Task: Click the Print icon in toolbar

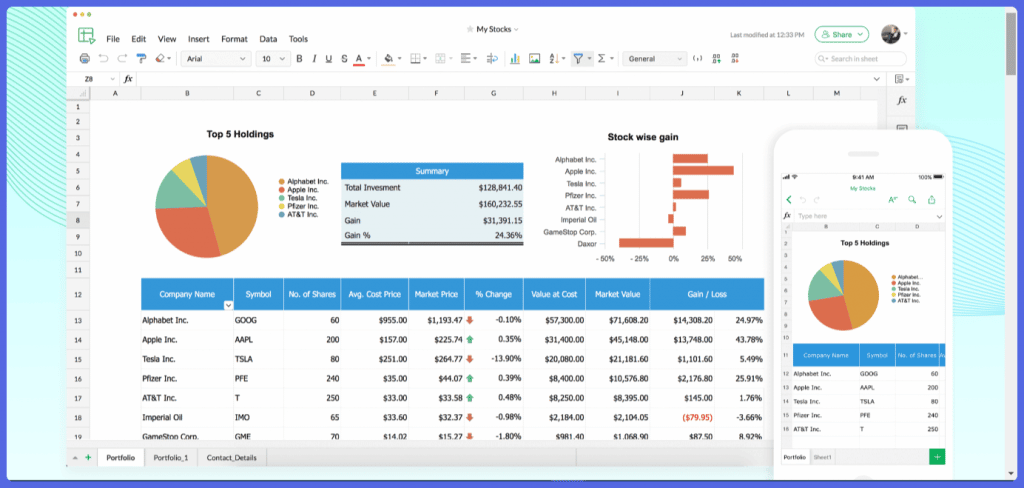Action: click(84, 59)
